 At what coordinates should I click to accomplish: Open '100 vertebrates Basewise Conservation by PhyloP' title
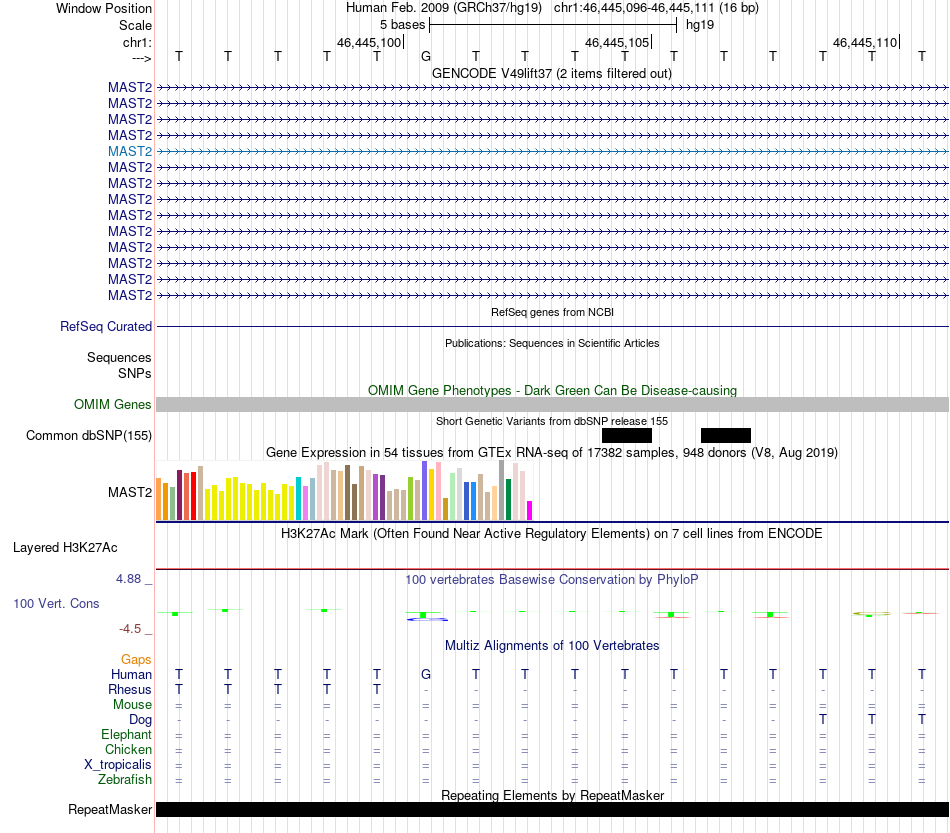coord(552,579)
